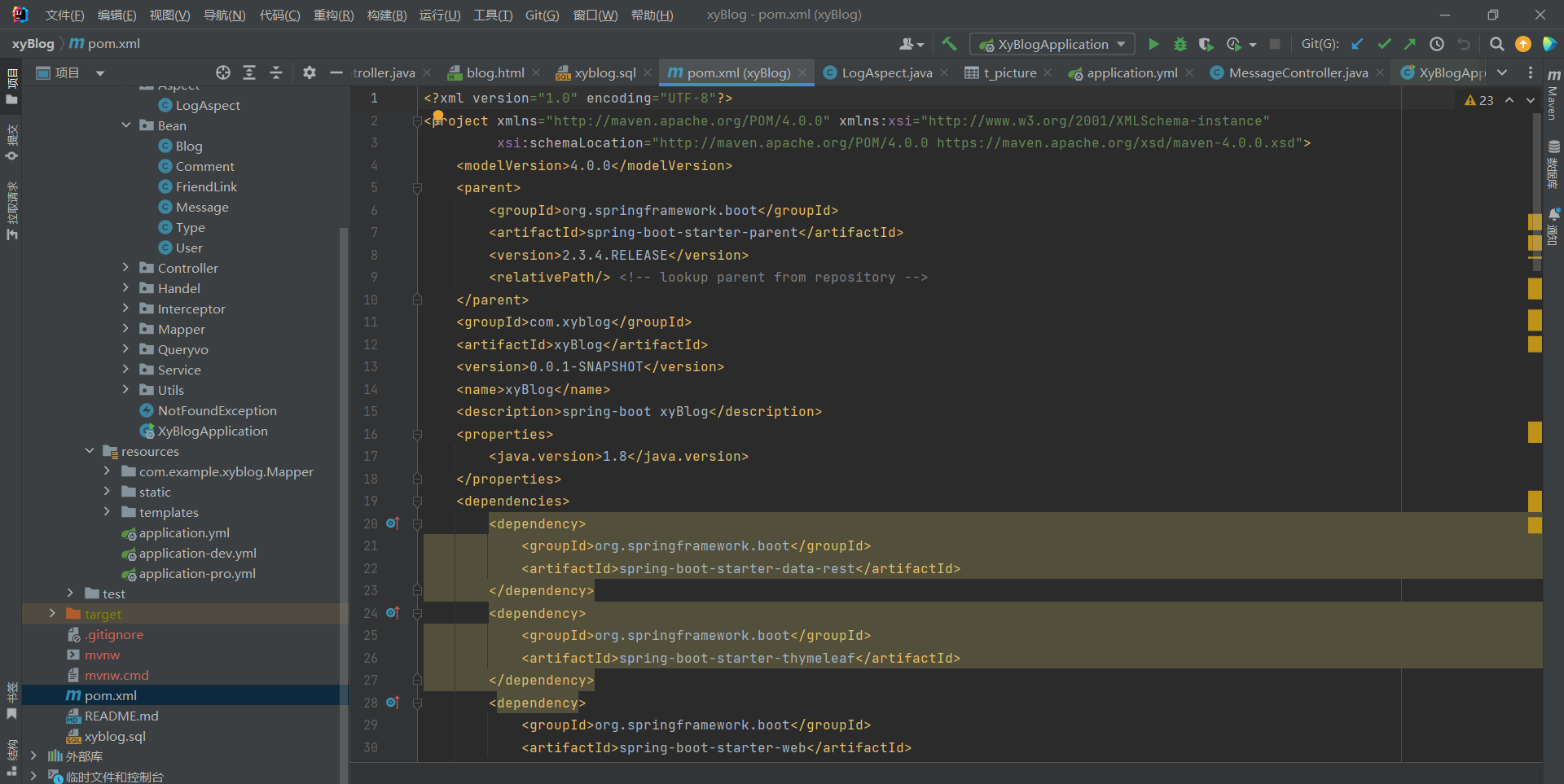Viewport: 1564px width, 784px height.
Task: Toggle the Maven tool window on the right sidebar
Action: click(x=1553, y=96)
